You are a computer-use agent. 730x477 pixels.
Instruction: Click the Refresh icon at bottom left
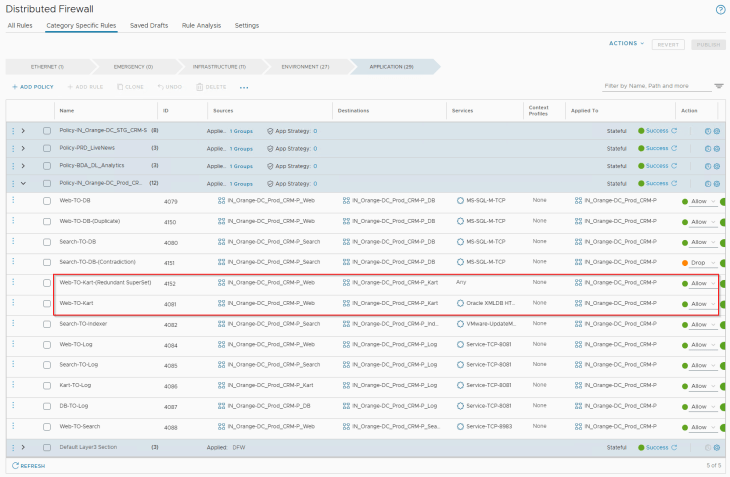coord(15,466)
